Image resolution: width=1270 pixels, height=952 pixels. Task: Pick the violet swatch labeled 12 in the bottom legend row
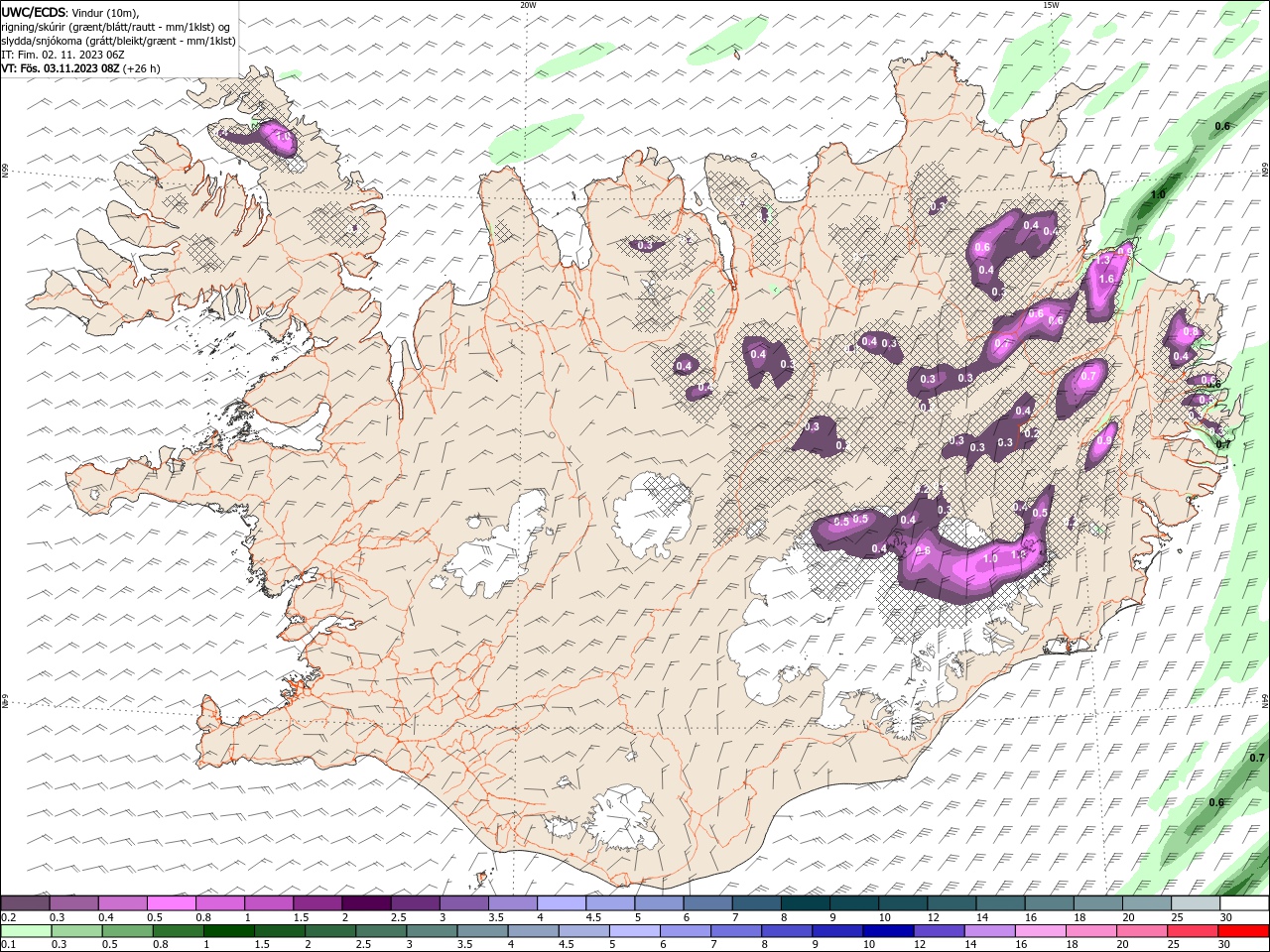(x=938, y=931)
